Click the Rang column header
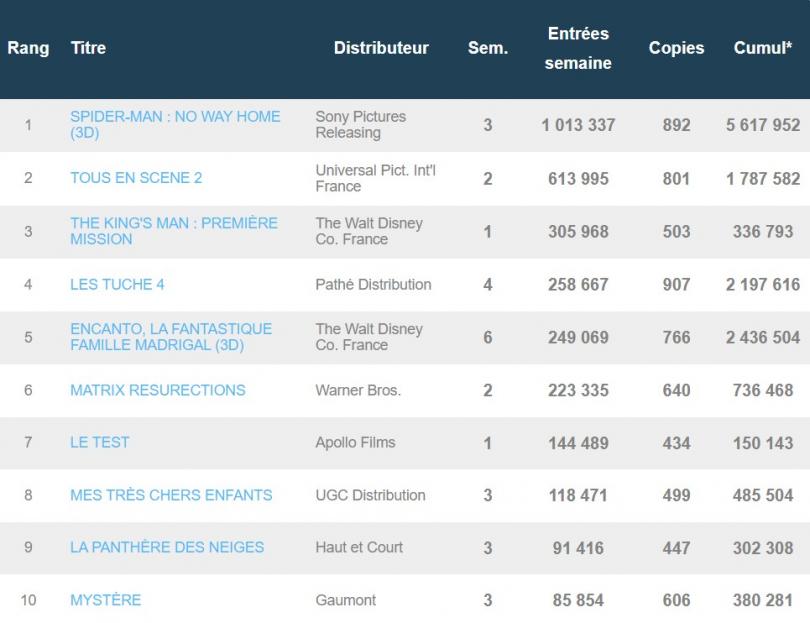 click(x=28, y=48)
